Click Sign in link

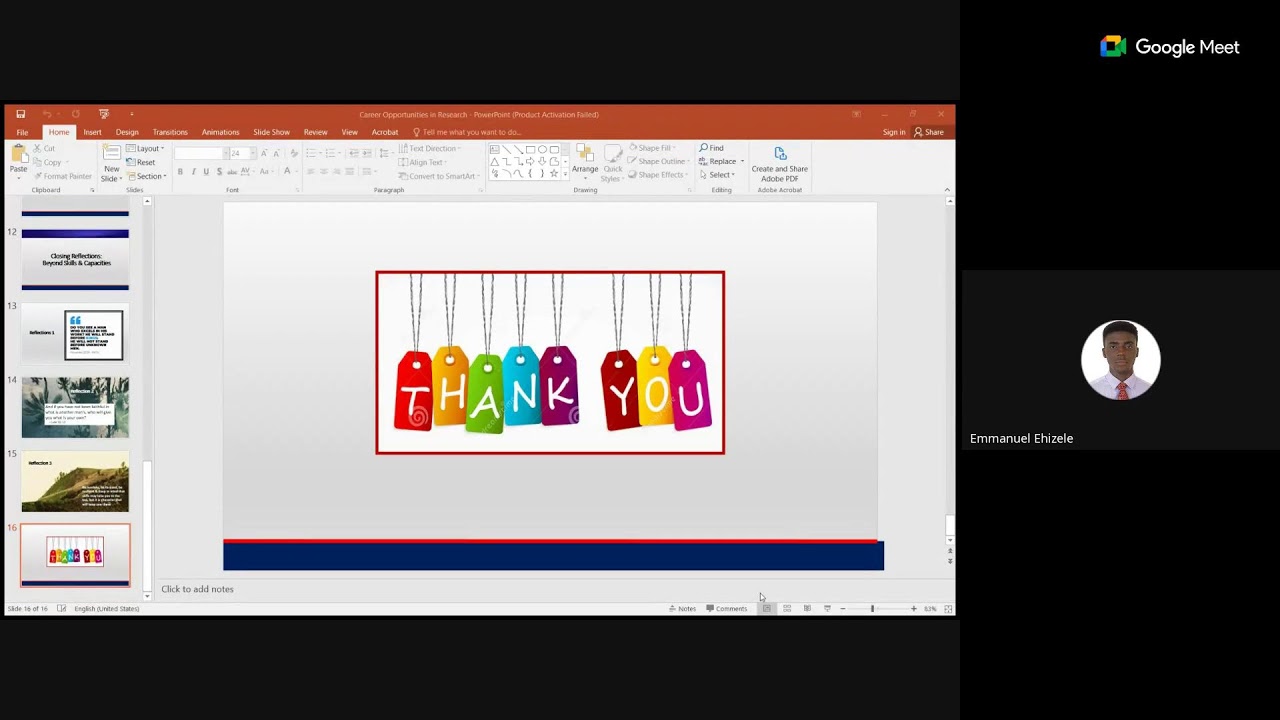[x=894, y=132]
